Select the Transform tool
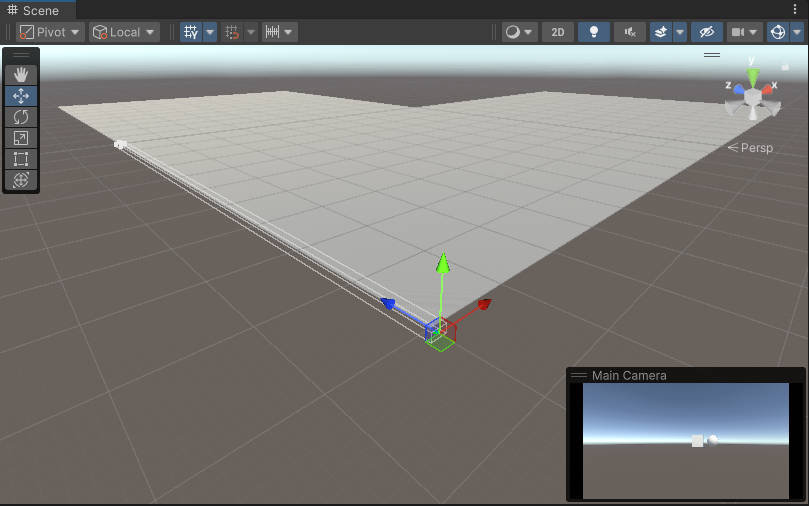Screen dimensions: 809x506 [x=21, y=180]
